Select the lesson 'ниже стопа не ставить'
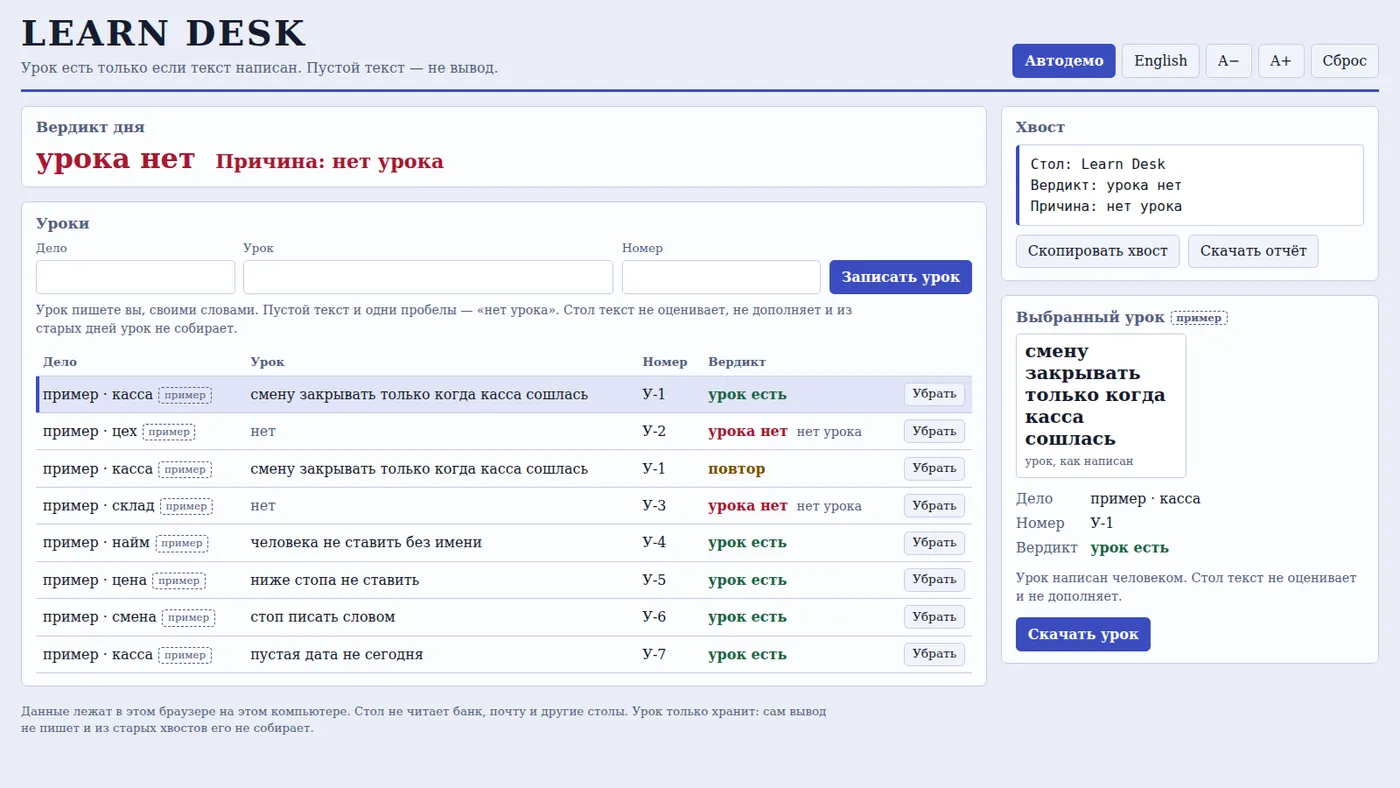The image size is (1400, 788). pyautogui.click(x=335, y=580)
